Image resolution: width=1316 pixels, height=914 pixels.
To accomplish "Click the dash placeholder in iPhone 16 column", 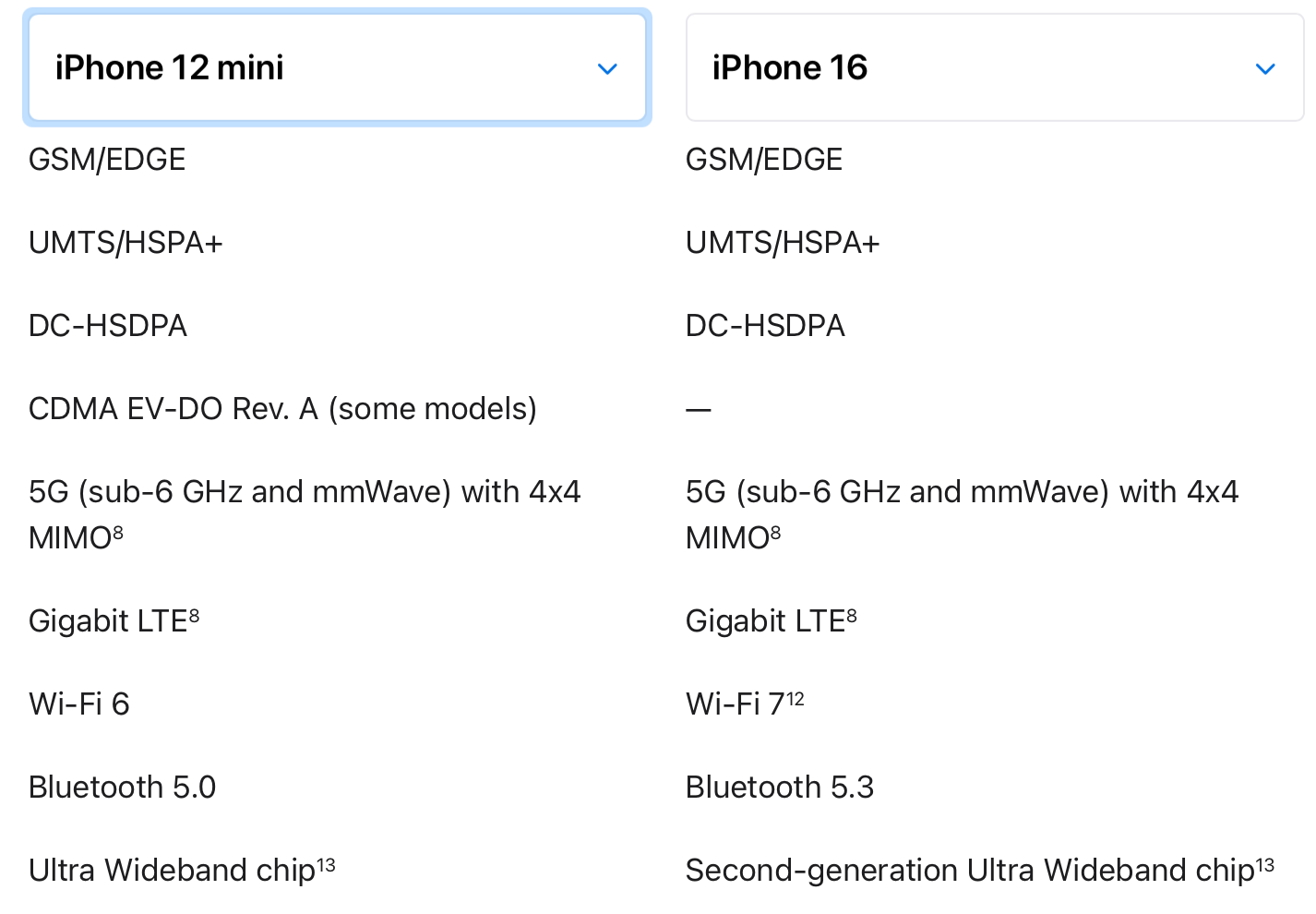I will click(698, 409).
